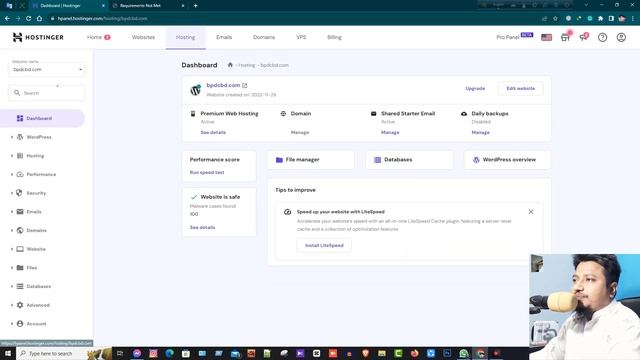Switch to the Emails top tab

(224, 37)
